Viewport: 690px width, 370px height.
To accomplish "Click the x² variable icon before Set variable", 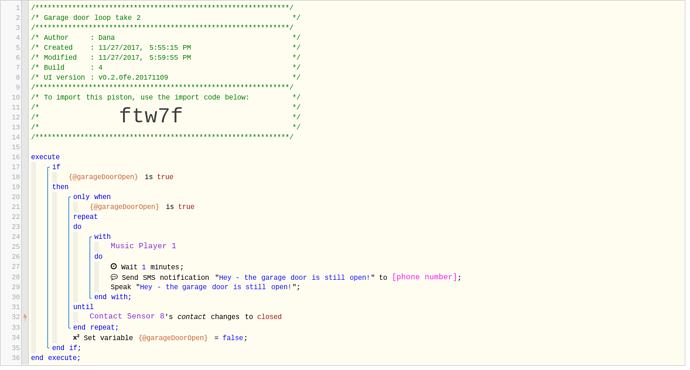I will [x=76, y=337].
